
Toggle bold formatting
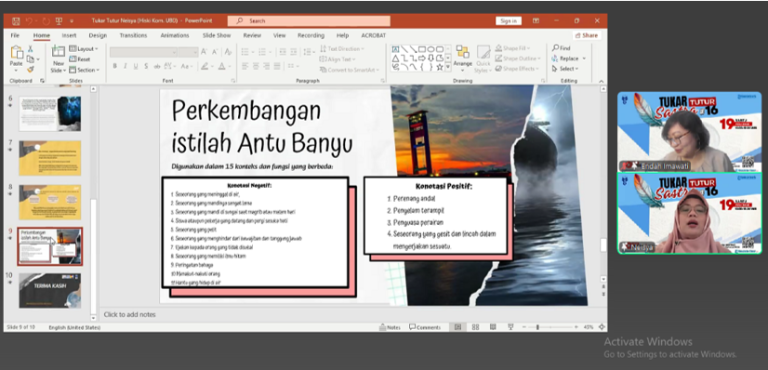pyautogui.click(x=115, y=66)
